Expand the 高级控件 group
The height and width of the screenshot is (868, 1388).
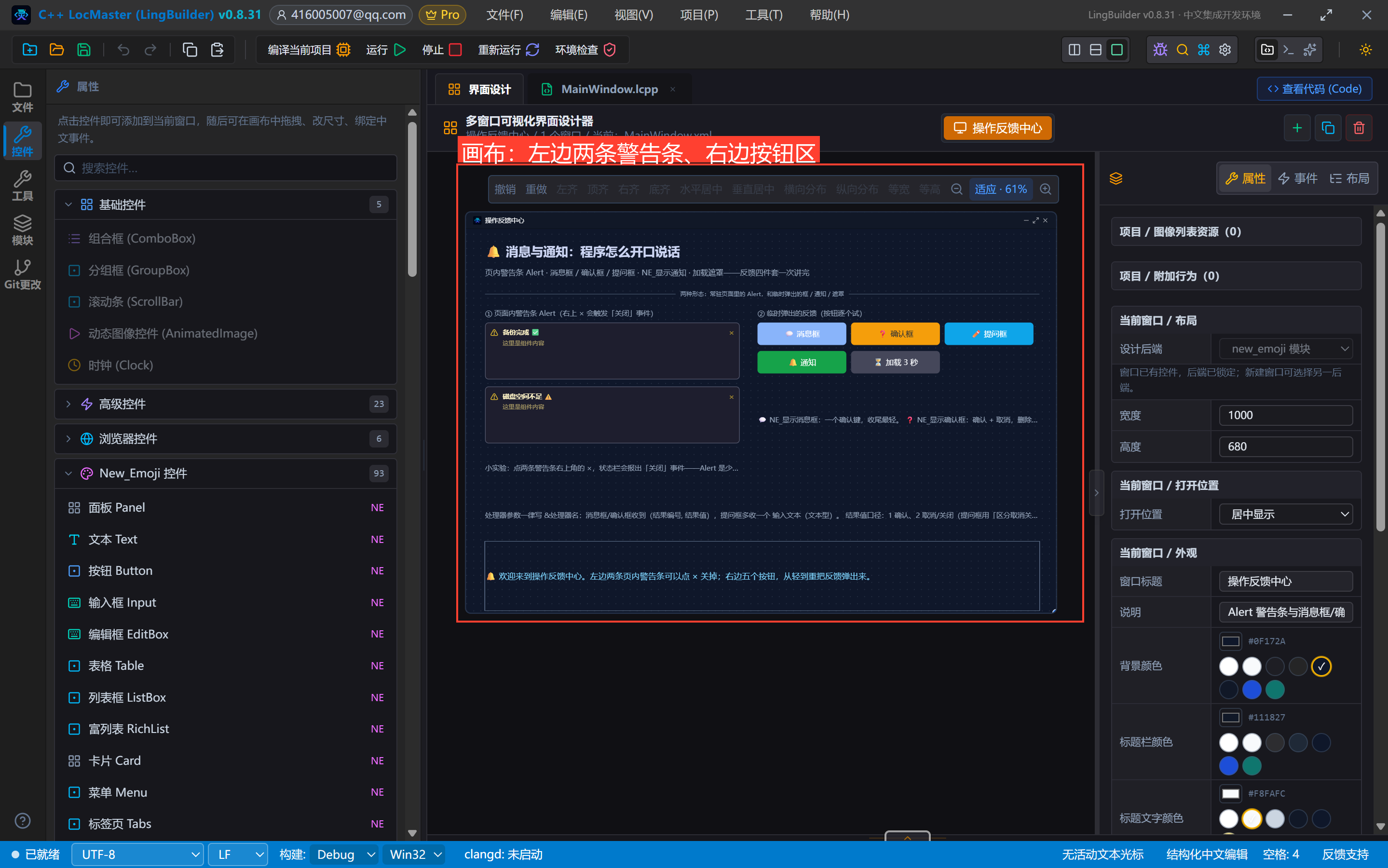(226, 404)
